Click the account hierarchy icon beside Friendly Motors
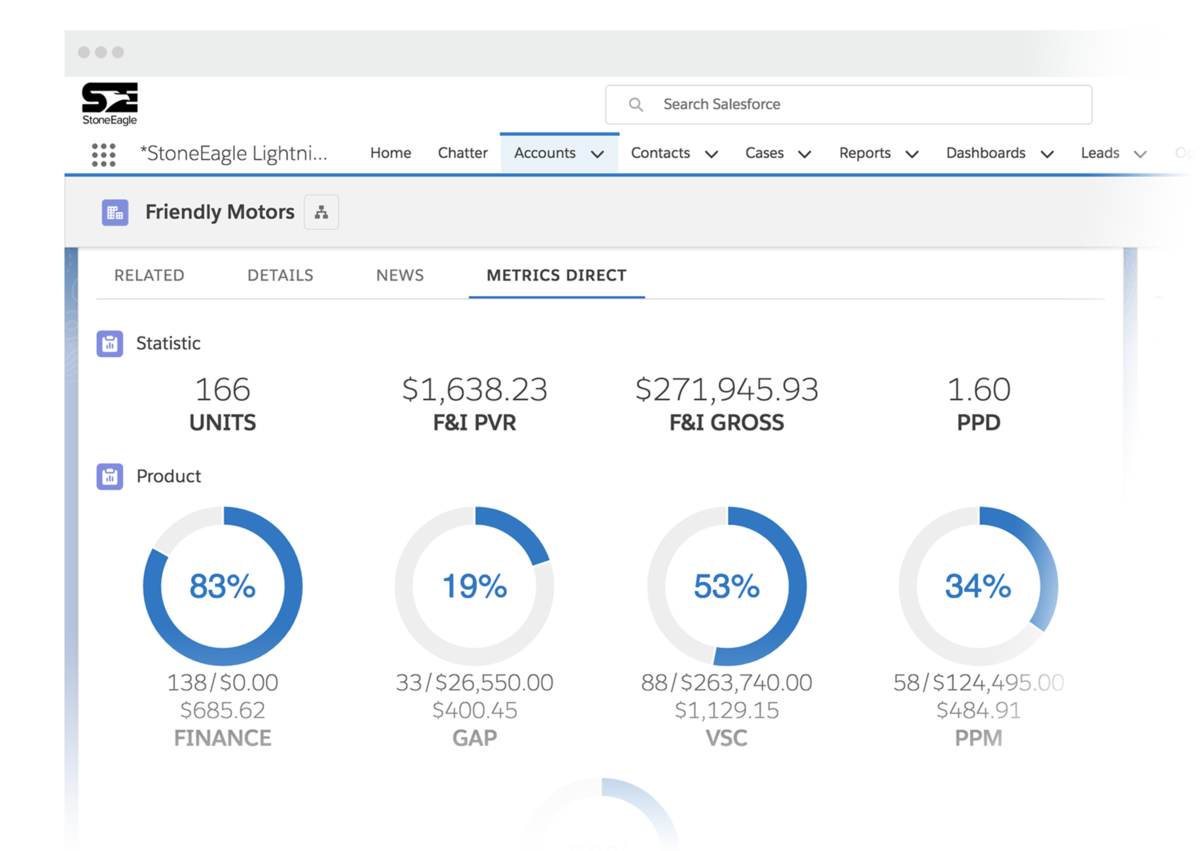Image resolution: width=1200 pixels, height=851 pixels. click(x=321, y=212)
